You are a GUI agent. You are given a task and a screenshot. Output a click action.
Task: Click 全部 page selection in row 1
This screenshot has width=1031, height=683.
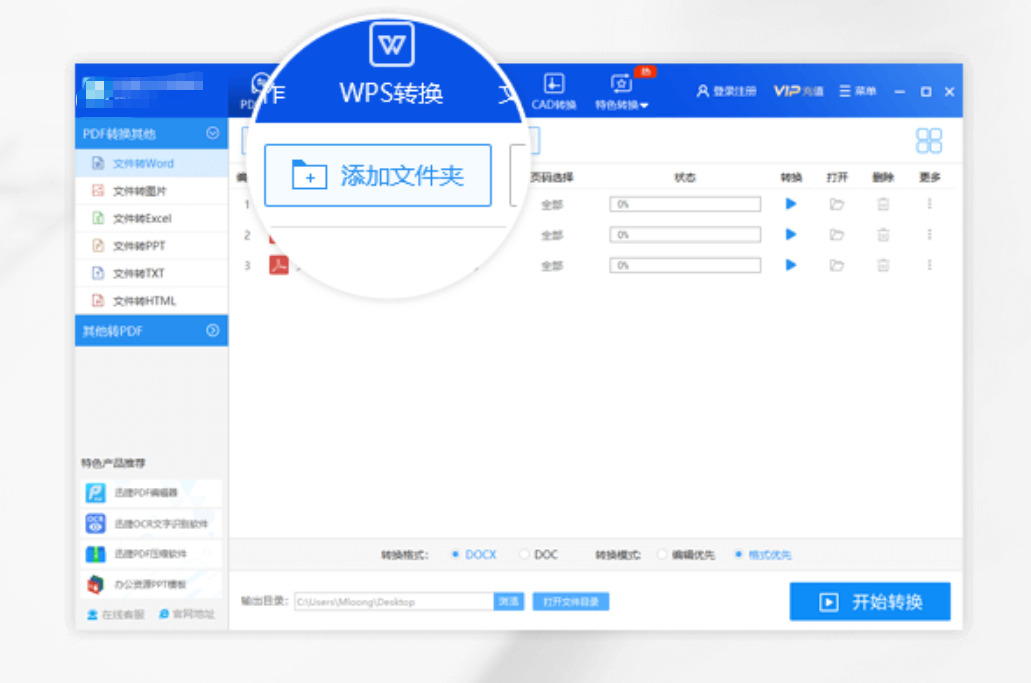coord(552,204)
